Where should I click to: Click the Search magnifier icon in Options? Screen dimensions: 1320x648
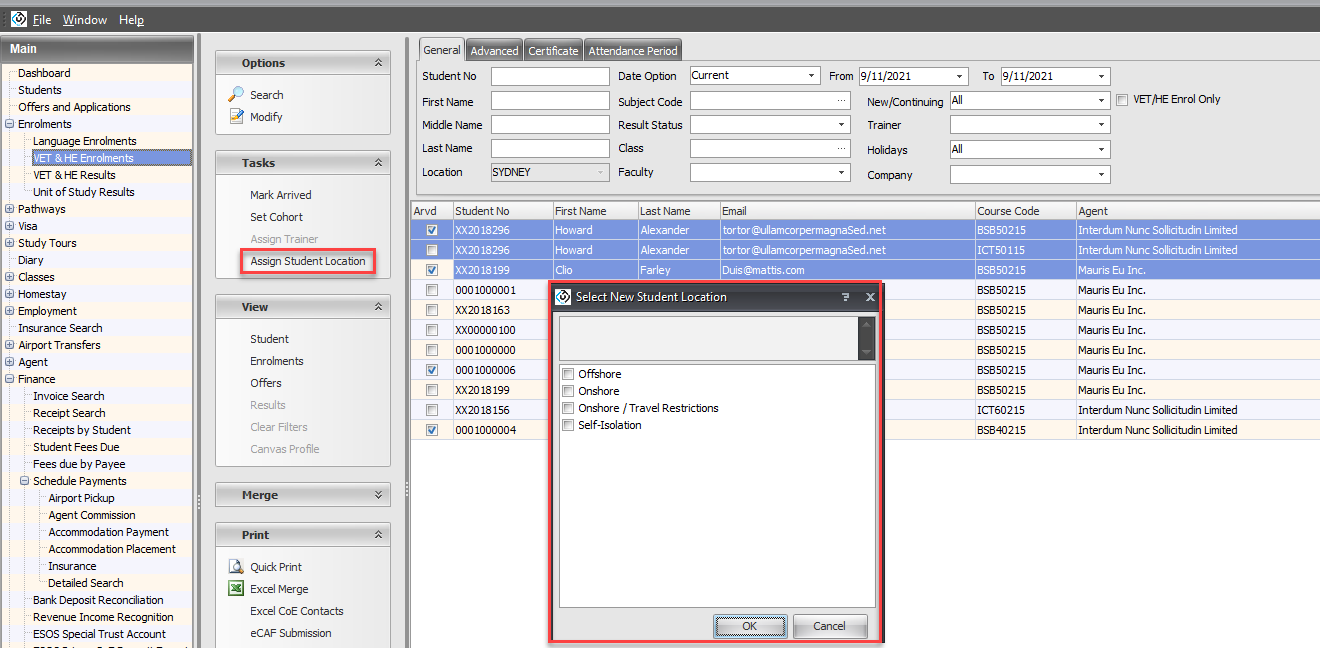coord(236,94)
